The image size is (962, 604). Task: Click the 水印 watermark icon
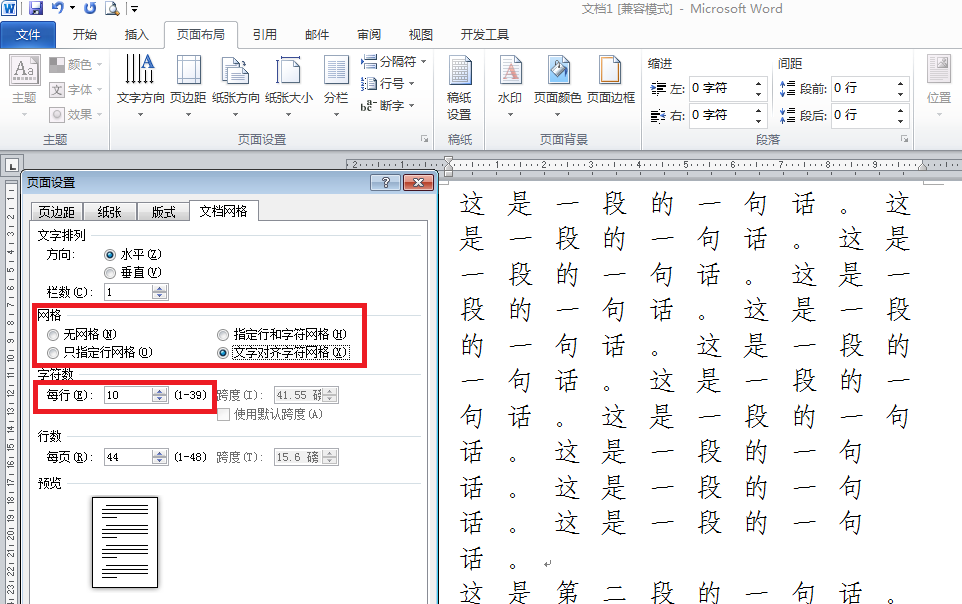pos(510,69)
